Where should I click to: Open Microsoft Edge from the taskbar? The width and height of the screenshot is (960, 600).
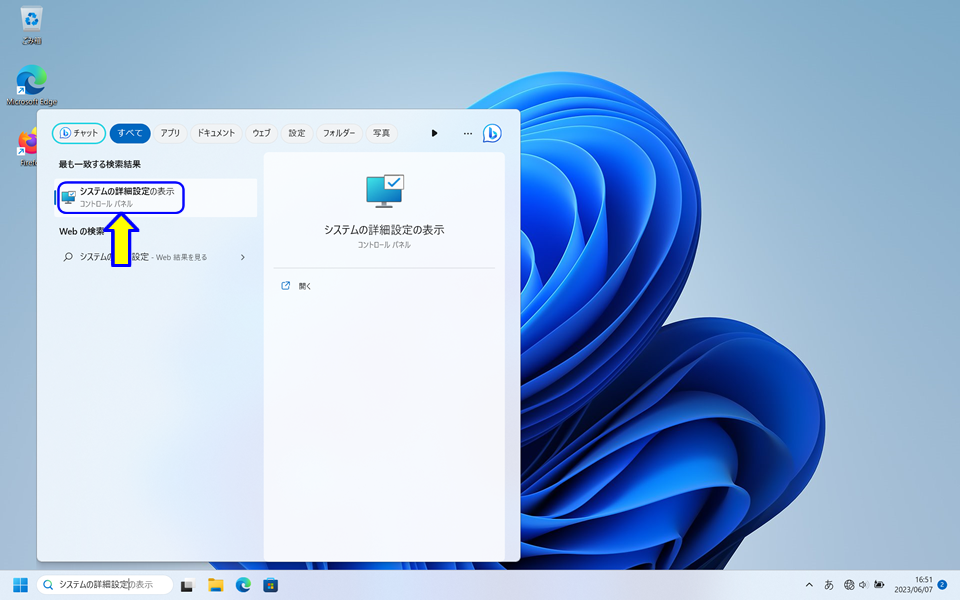coord(244,585)
